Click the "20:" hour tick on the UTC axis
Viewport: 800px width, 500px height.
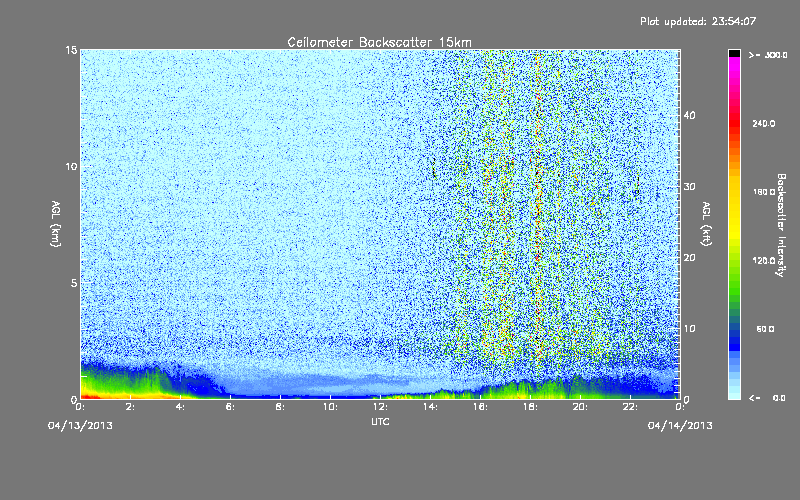(580, 407)
